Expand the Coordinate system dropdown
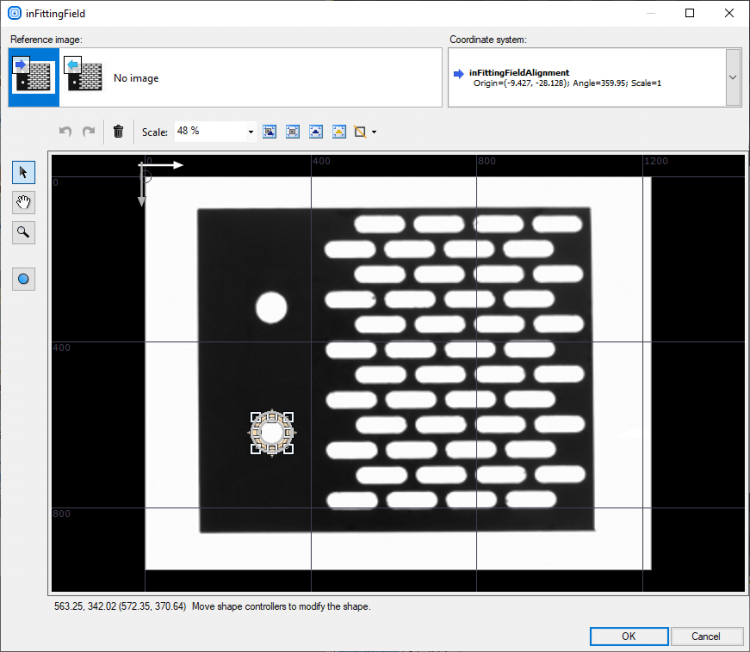This screenshot has height=652, width=750. pyautogui.click(x=732, y=77)
